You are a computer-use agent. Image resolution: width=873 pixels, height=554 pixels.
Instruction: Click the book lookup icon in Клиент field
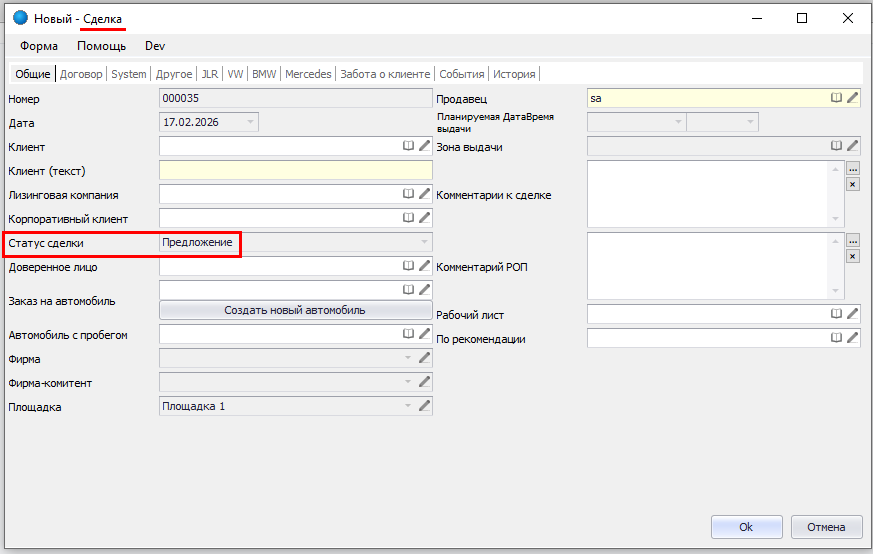tap(408, 146)
